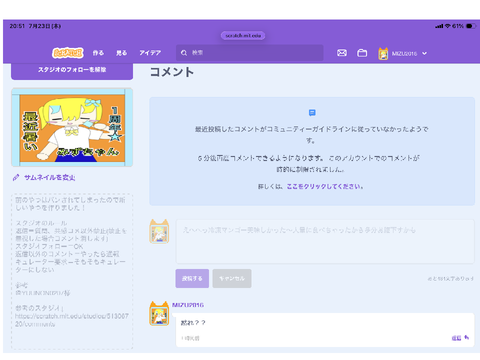Image resolution: width=480 pixels, height=360 pixels.
Task: Click the pencil icon beside サムネイルを変更
Action: pyautogui.click(x=16, y=178)
